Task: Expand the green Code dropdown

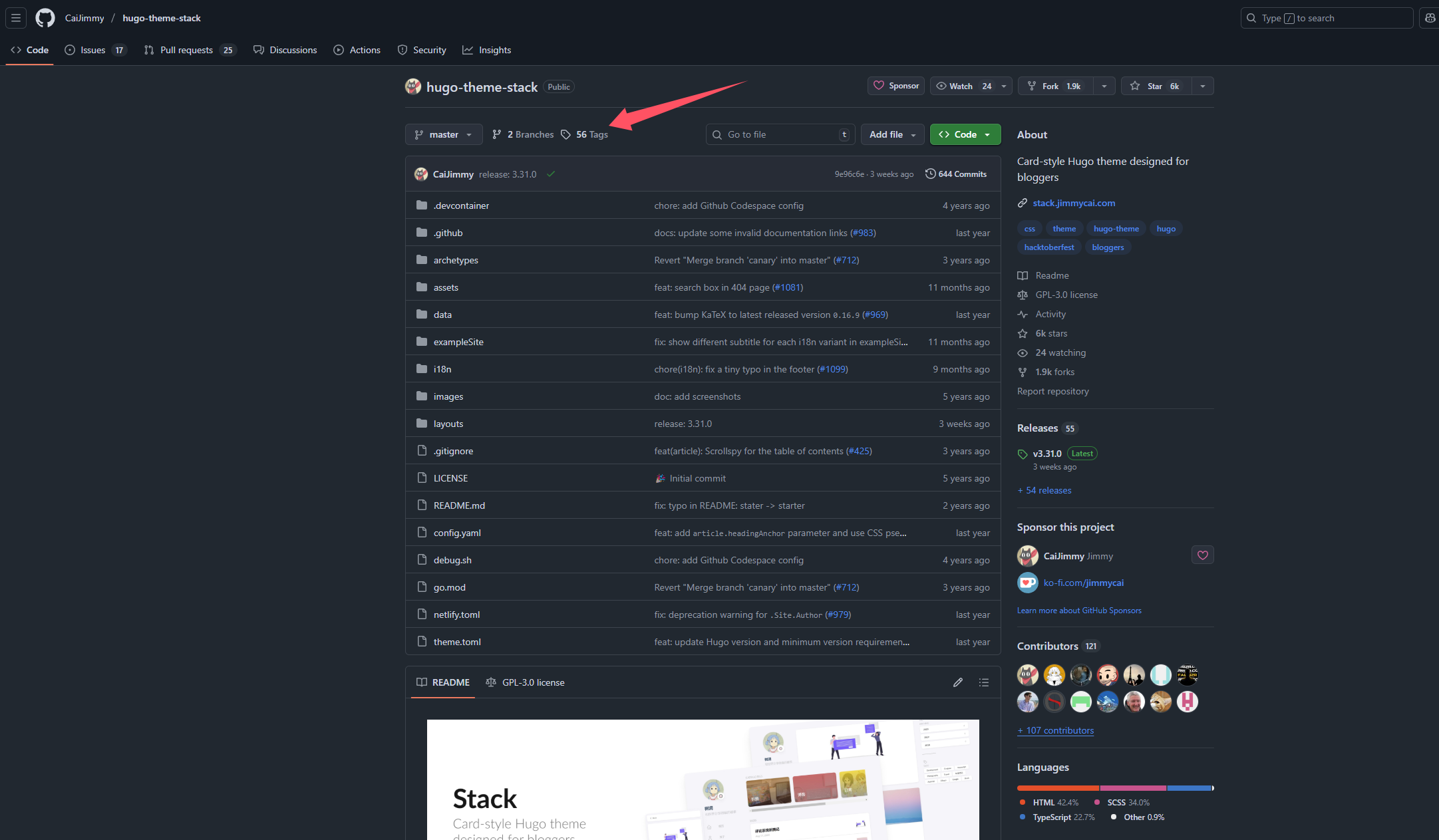Action: pyautogui.click(x=965, y=134)
